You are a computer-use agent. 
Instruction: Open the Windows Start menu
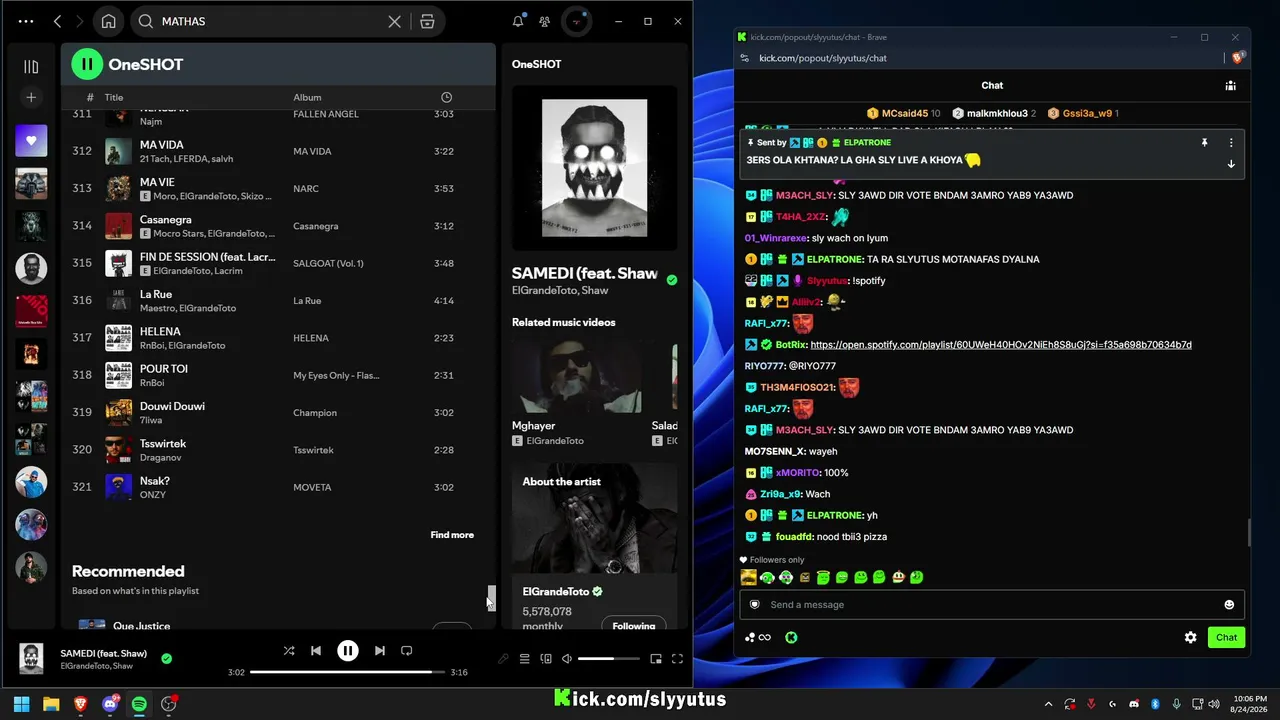coord(21,704)
